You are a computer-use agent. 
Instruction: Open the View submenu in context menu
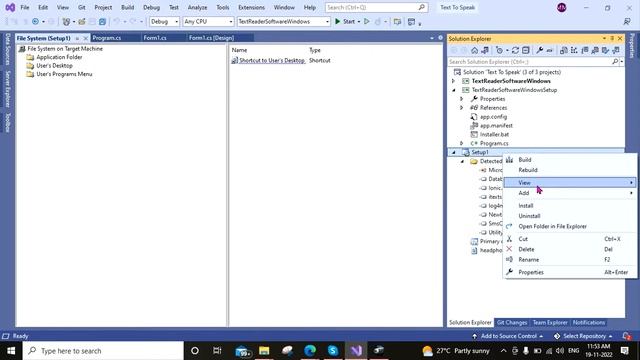point(570,182)
